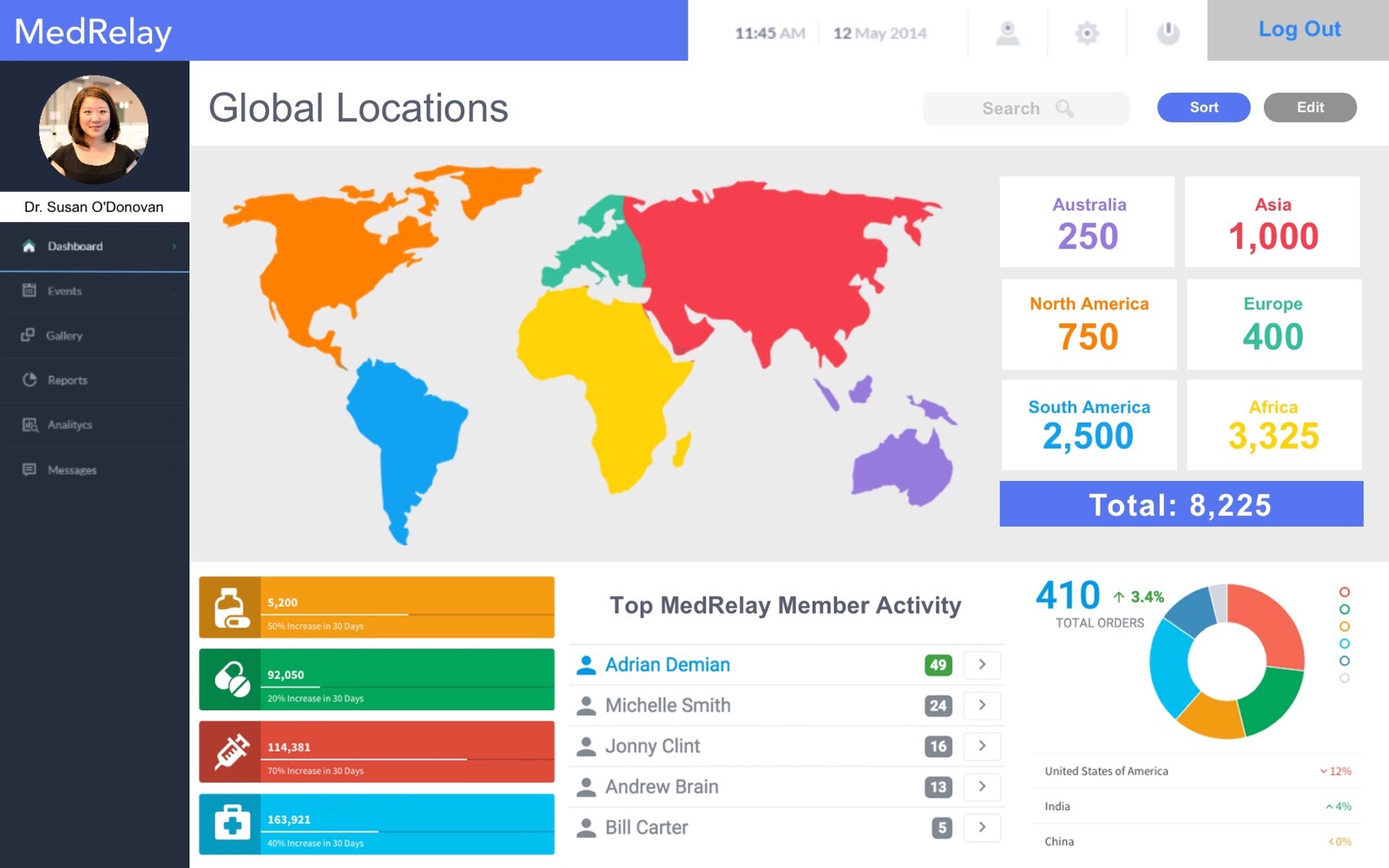Click the red down arrow for United States of America

1324,771
